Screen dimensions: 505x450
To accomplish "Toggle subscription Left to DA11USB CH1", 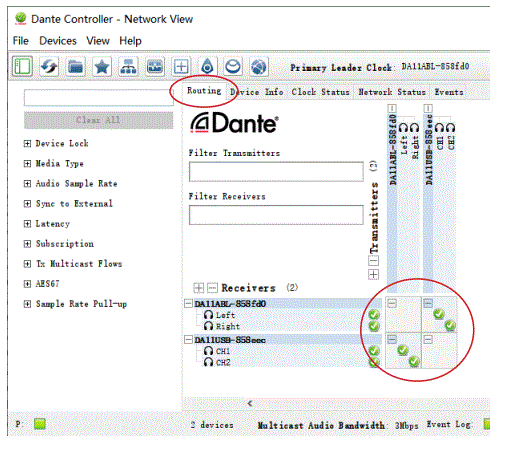I will [439, 314].
